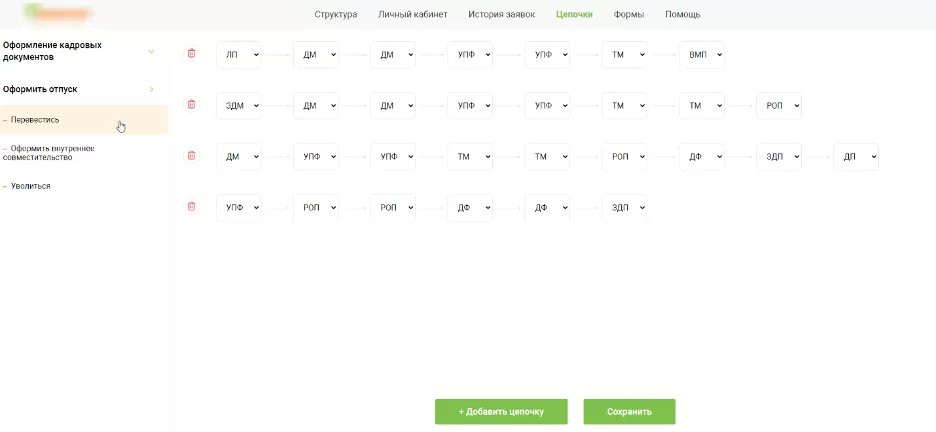Open the ДП dropdown ending third chain
Viewport: 936px width, 432px height.
click(x=855, y=157)
